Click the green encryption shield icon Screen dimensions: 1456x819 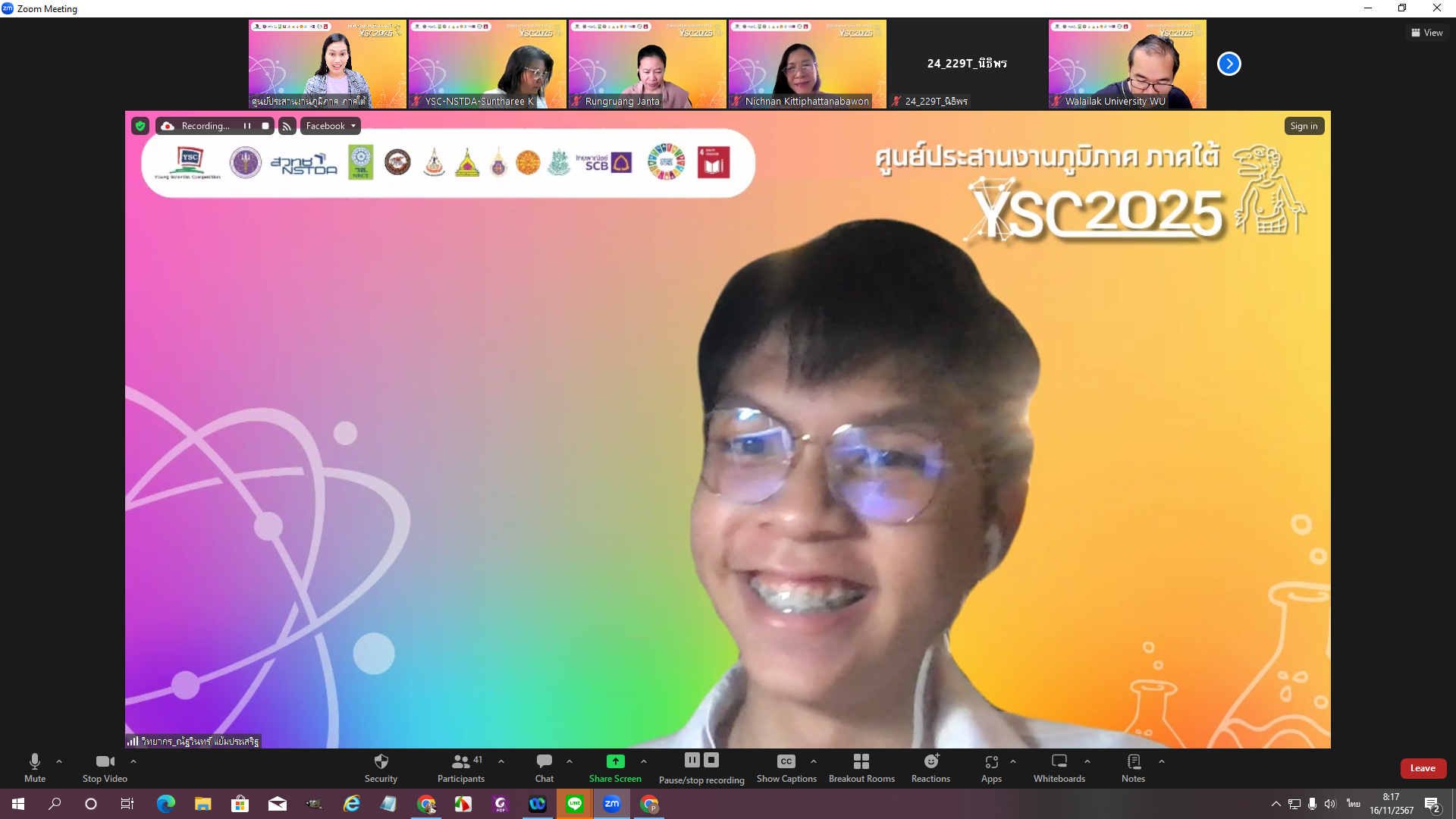(140, 126)
